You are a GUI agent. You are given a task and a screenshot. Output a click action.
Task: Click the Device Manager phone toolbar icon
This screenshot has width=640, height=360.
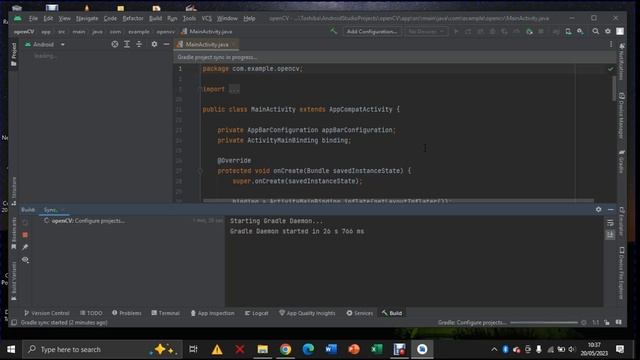[568, 31]
